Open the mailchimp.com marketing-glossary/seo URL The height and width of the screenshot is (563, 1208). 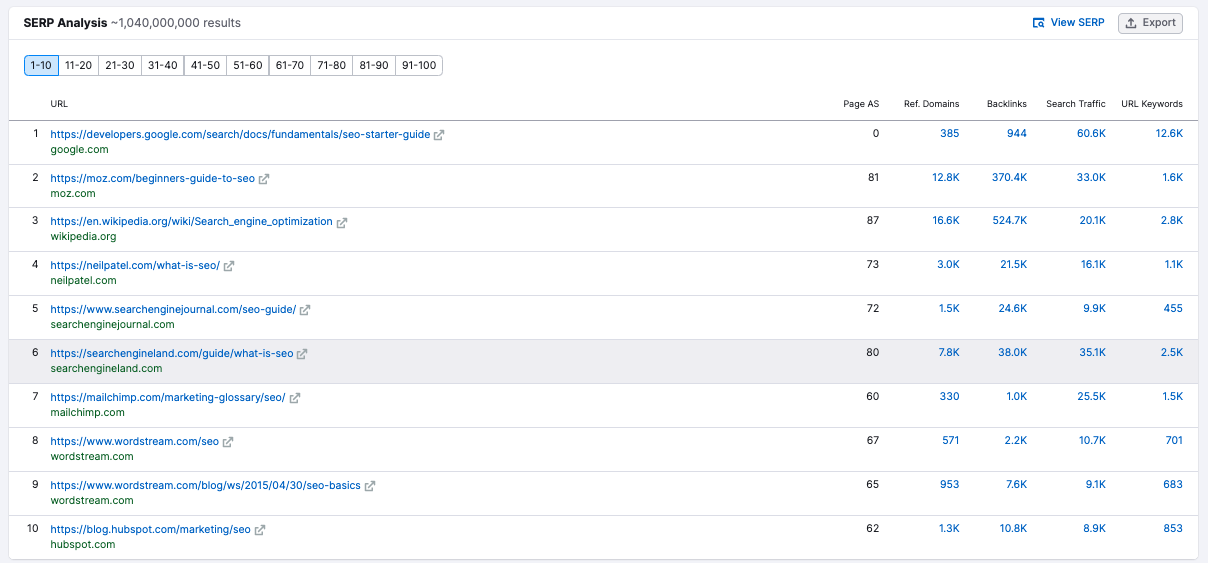(168, 398)
